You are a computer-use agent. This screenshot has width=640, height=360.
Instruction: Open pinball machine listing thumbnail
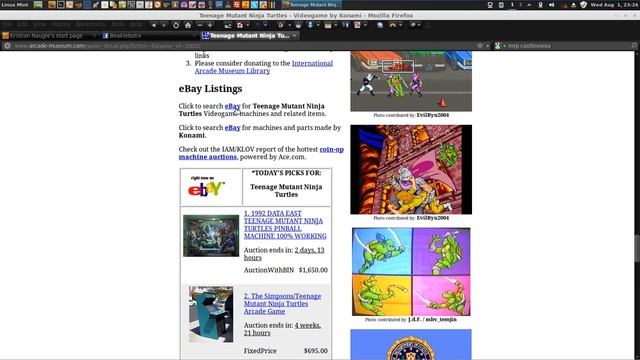pos(211,236)
